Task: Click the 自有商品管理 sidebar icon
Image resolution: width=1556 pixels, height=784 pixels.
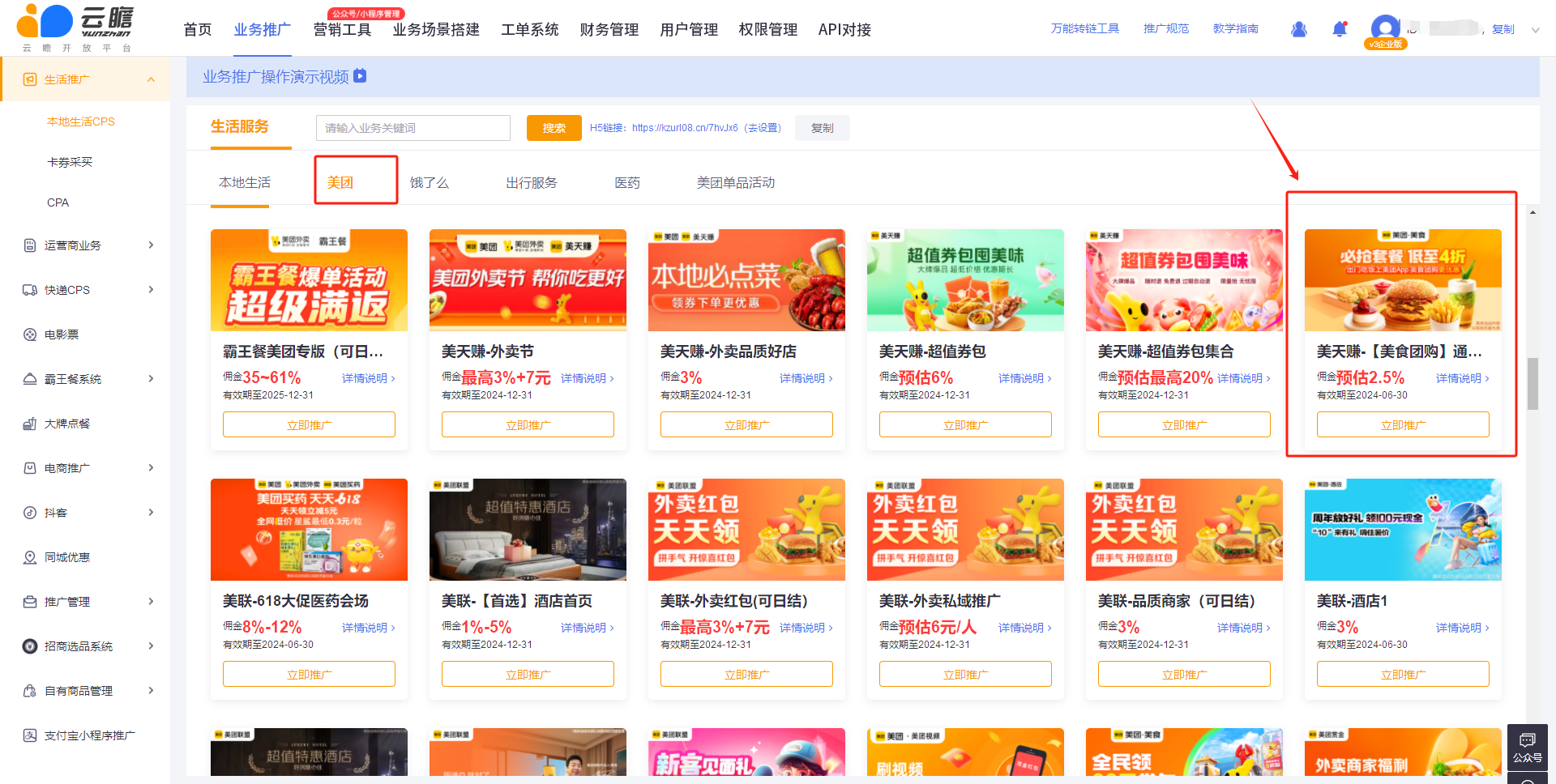Action: pos(30,691)
